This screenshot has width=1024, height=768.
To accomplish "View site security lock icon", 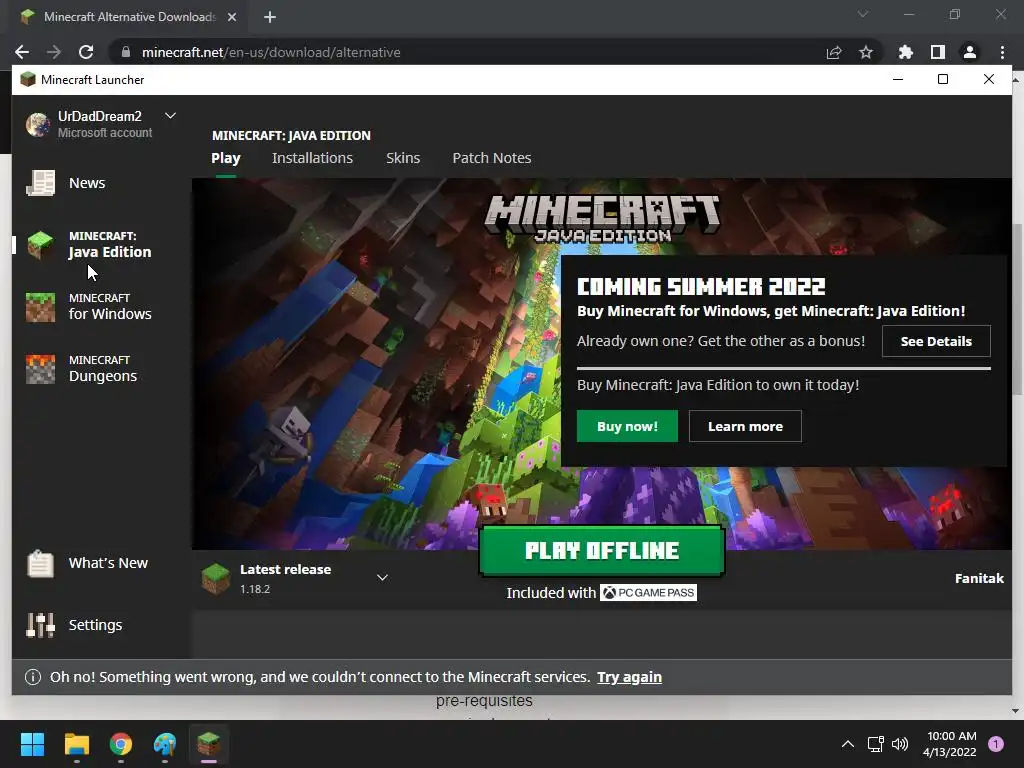I will 126,52.
